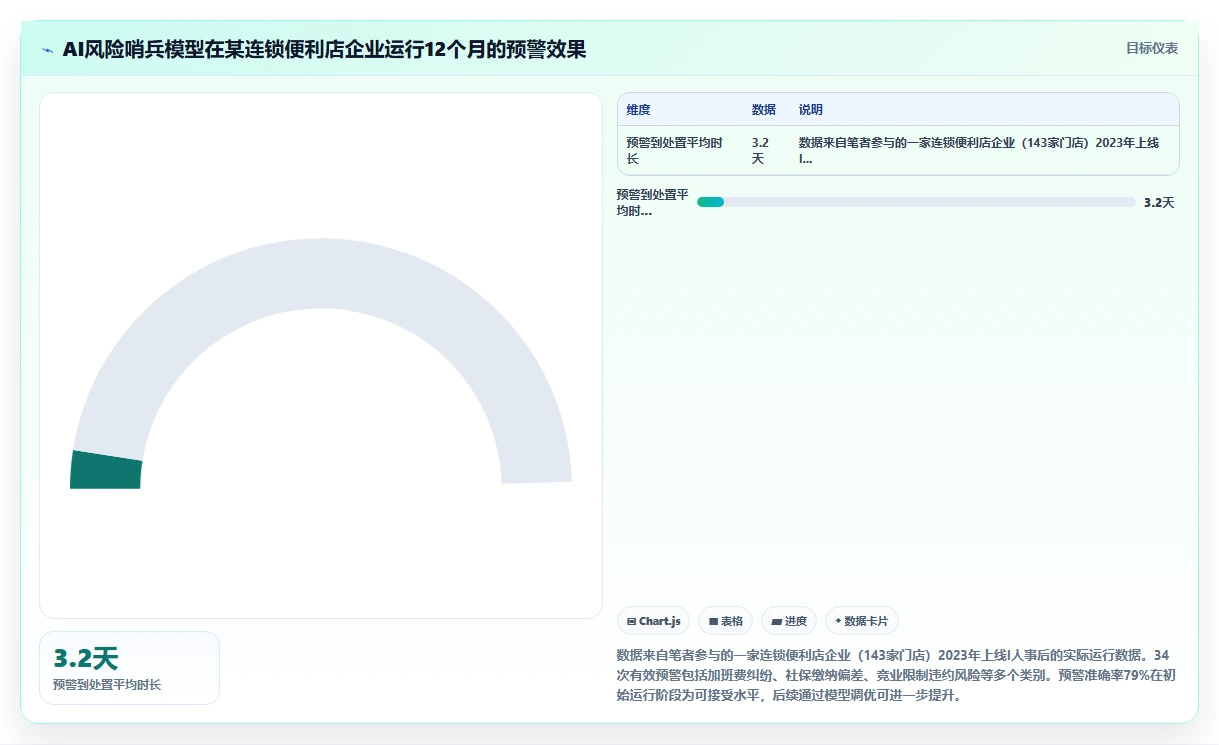Click the lightning icon beside the title

[x=47, y=49]
